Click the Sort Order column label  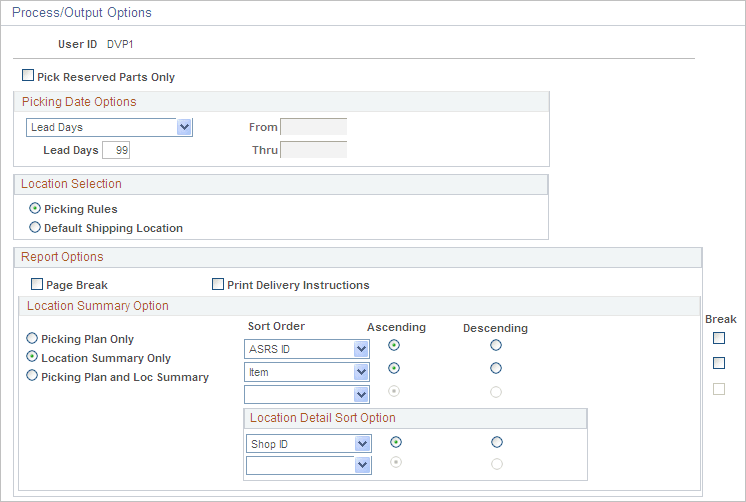click(276, 326)
